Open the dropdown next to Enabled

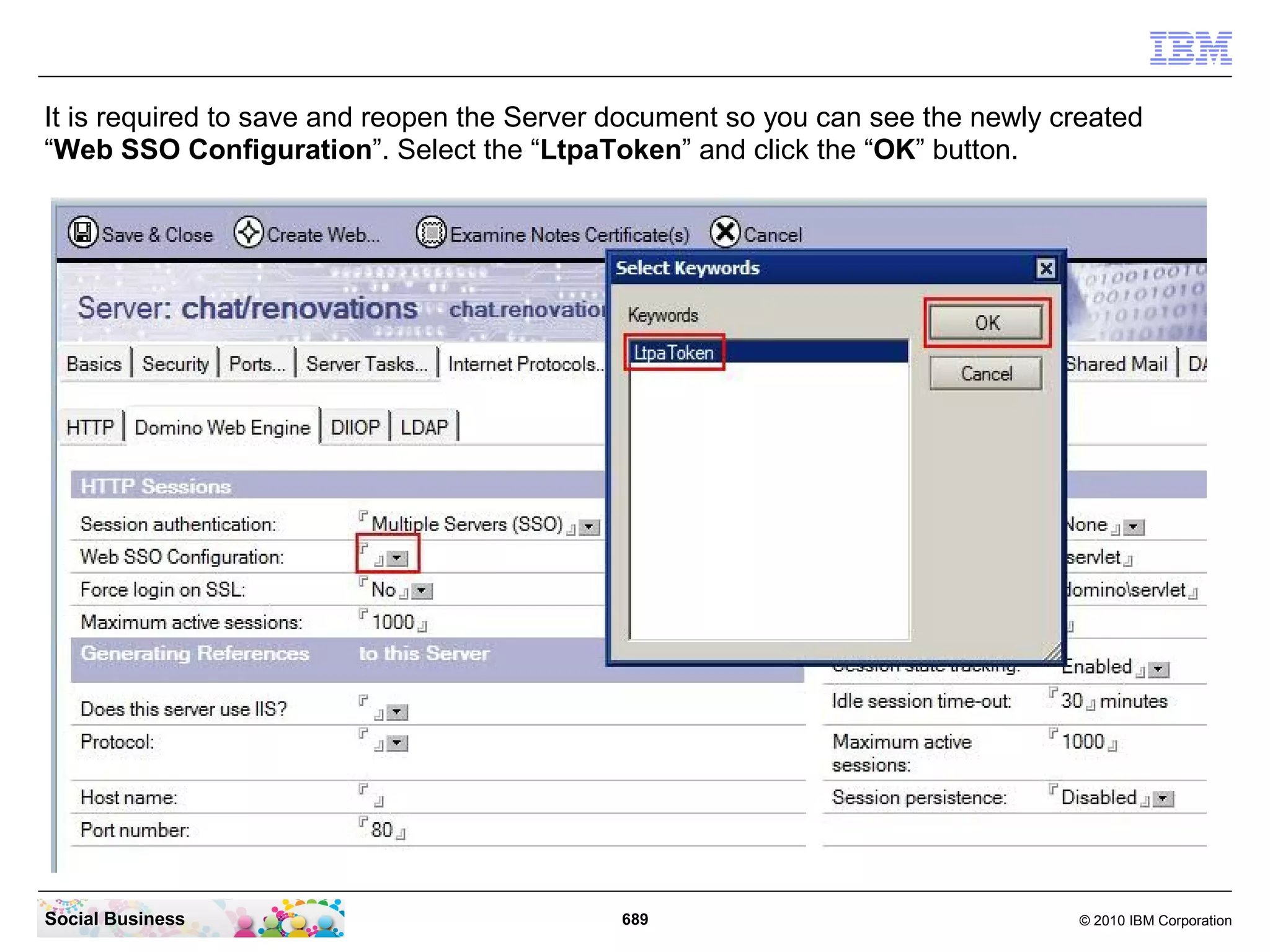click(1159, 669)
